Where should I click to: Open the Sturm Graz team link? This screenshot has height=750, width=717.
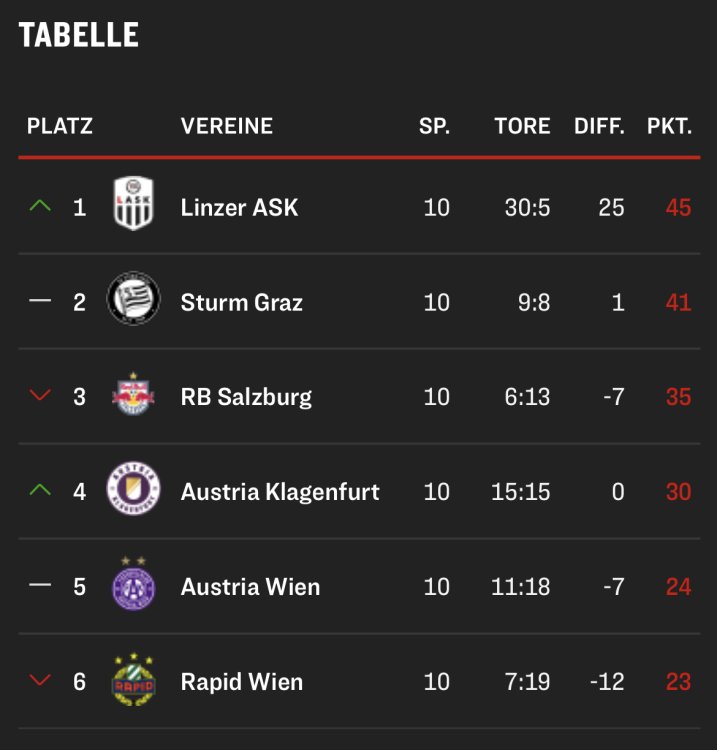click(241, 302)
